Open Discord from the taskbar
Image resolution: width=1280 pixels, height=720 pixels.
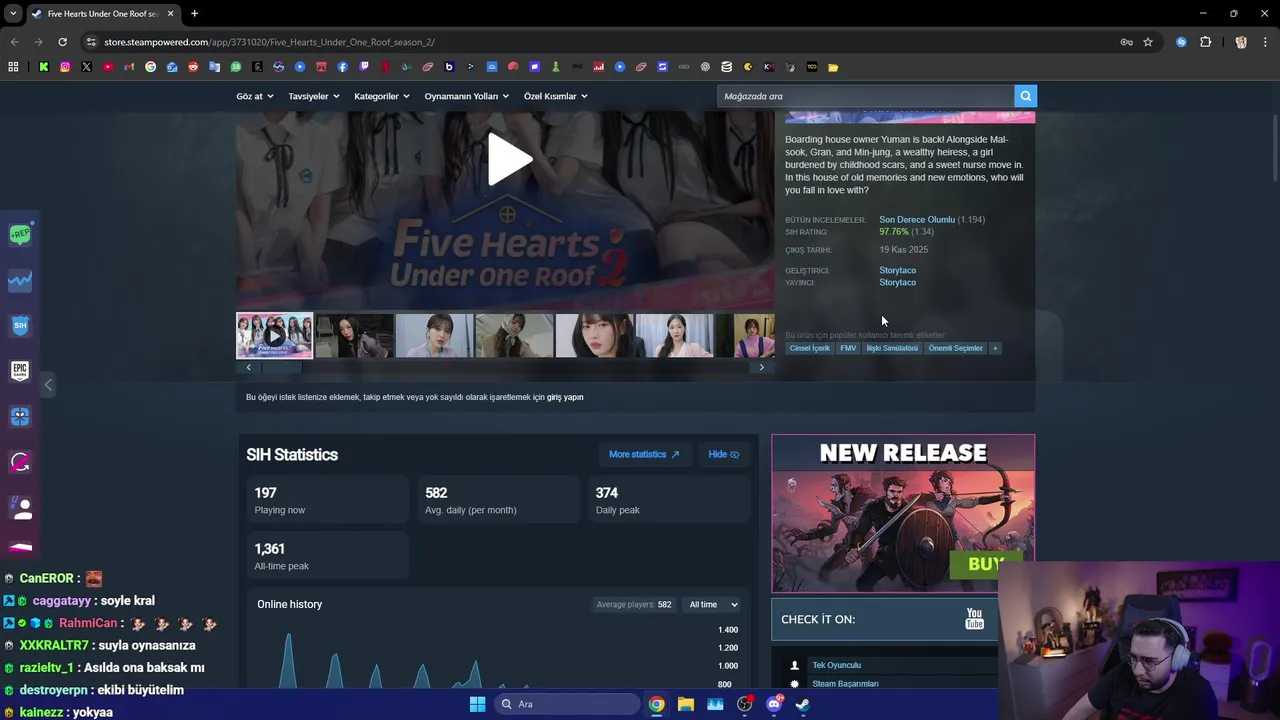pyautogui.click(x=773, y=704)
